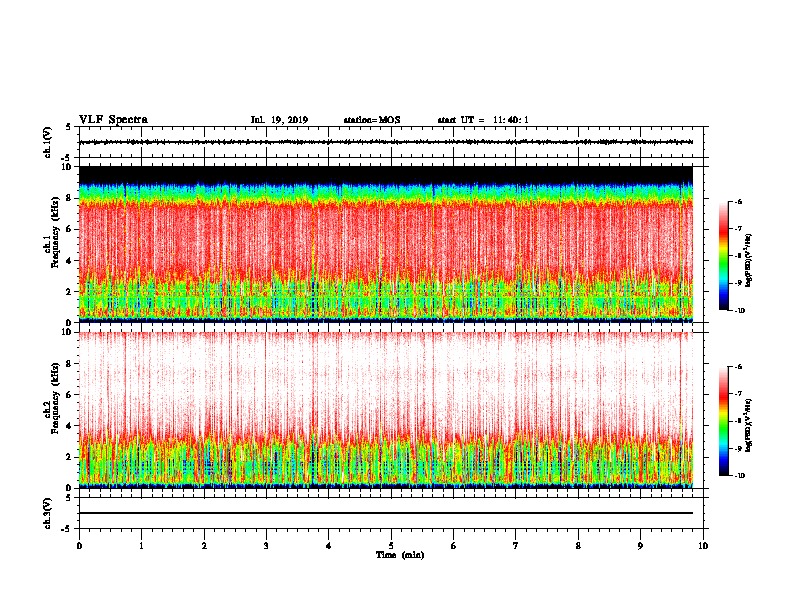The height and width of the screenshot is (612, 792).
Task: Click the "-10" label on ch.2 colorbar
Action: [x=739, y=476]
